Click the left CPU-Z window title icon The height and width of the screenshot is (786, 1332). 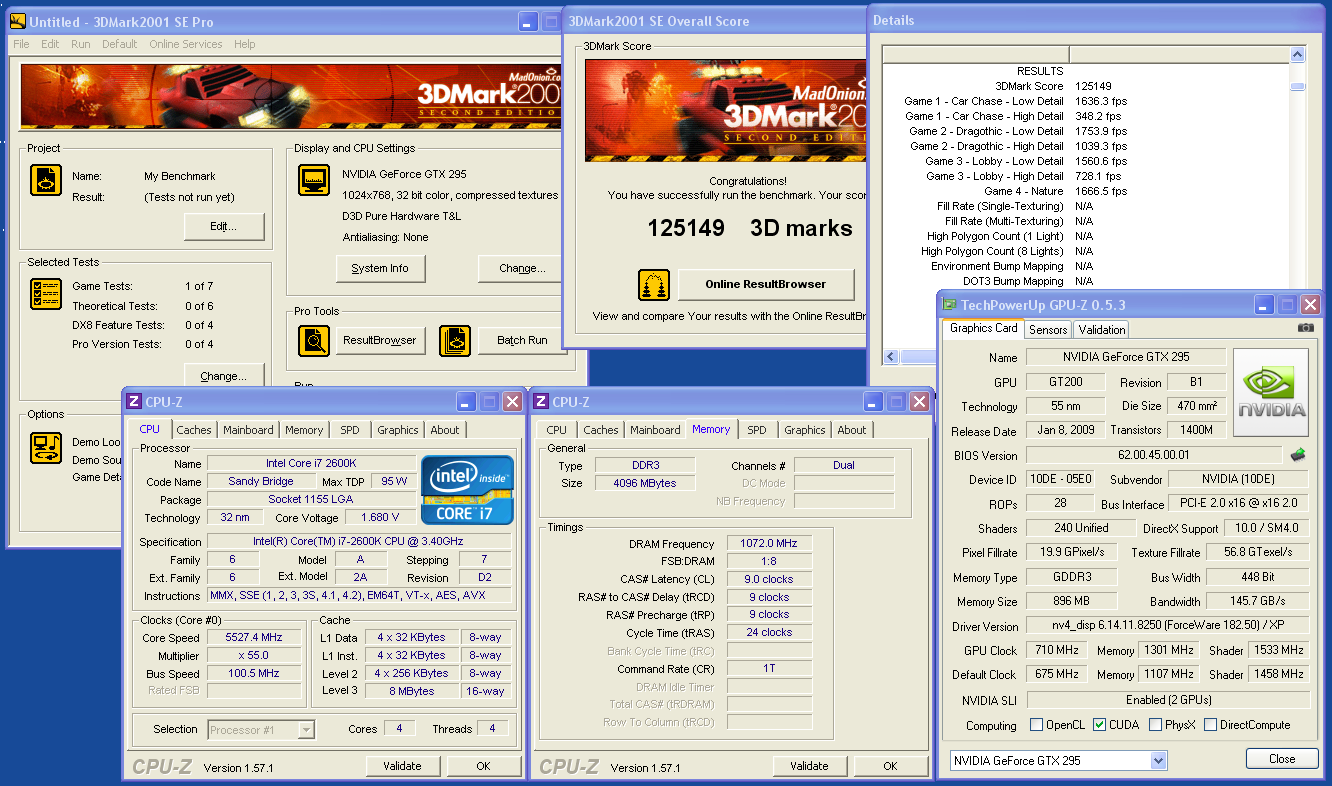click(x=133, y=401)
